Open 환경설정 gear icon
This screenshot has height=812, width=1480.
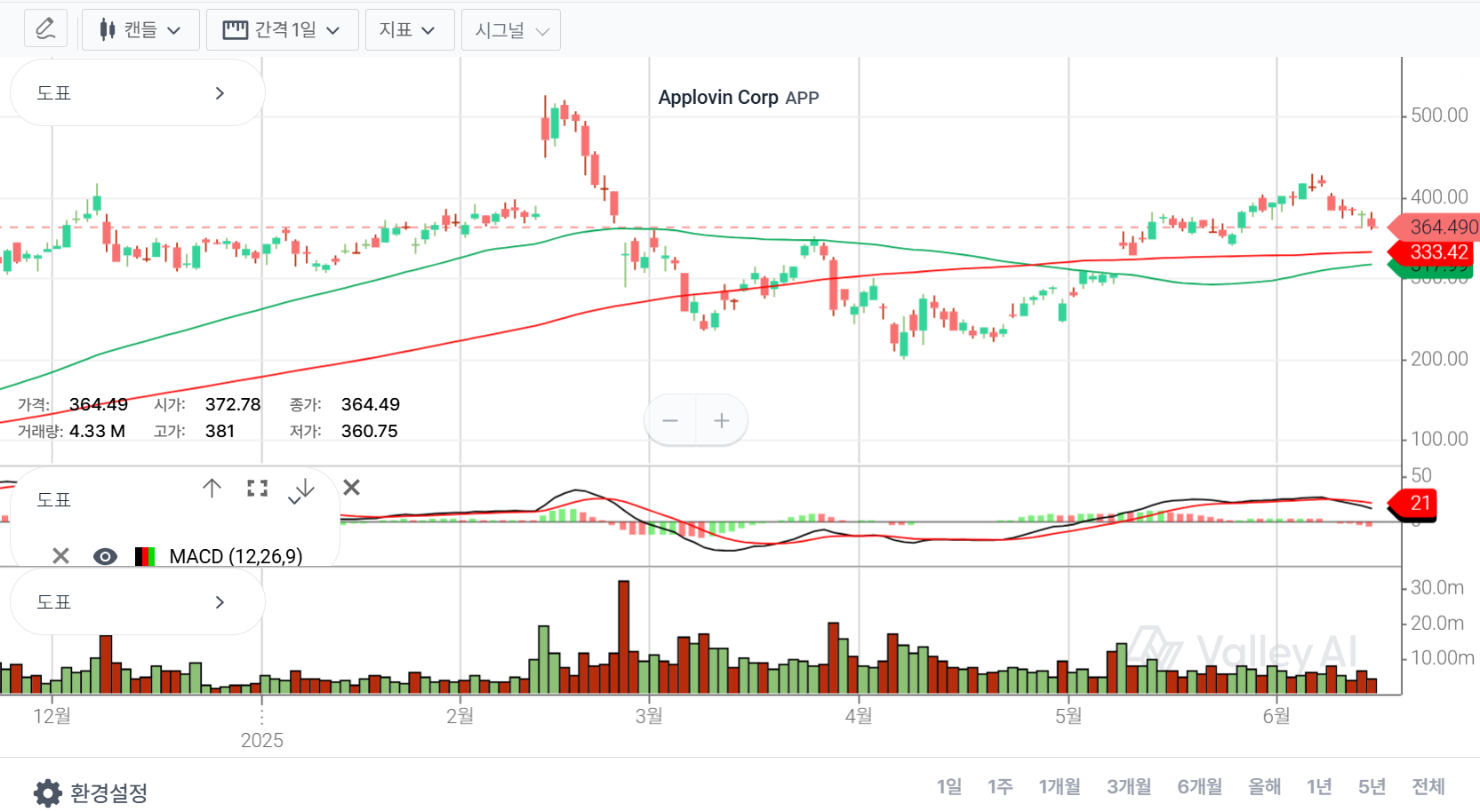47,792
